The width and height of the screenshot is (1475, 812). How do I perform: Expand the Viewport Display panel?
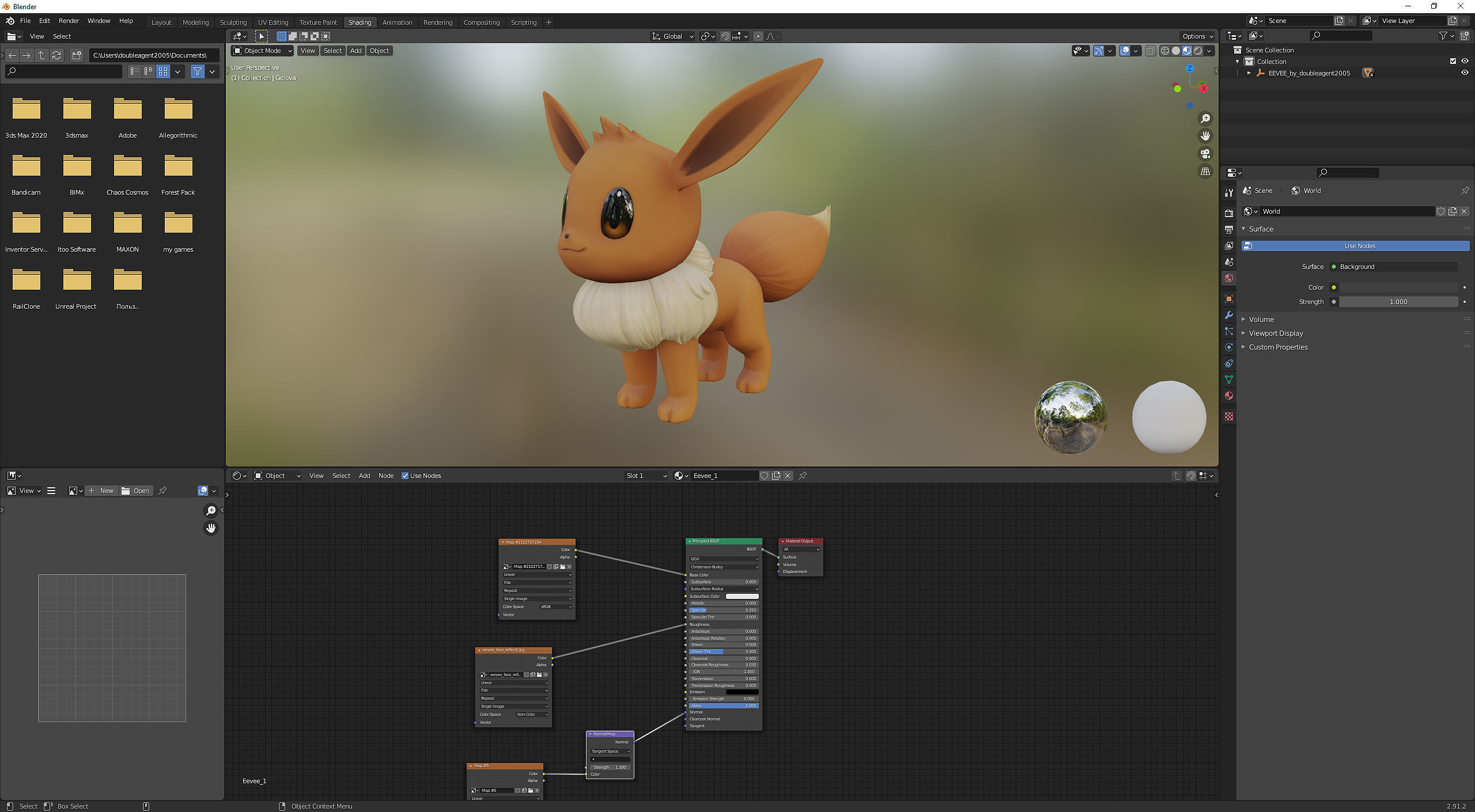coord(1276,333)
